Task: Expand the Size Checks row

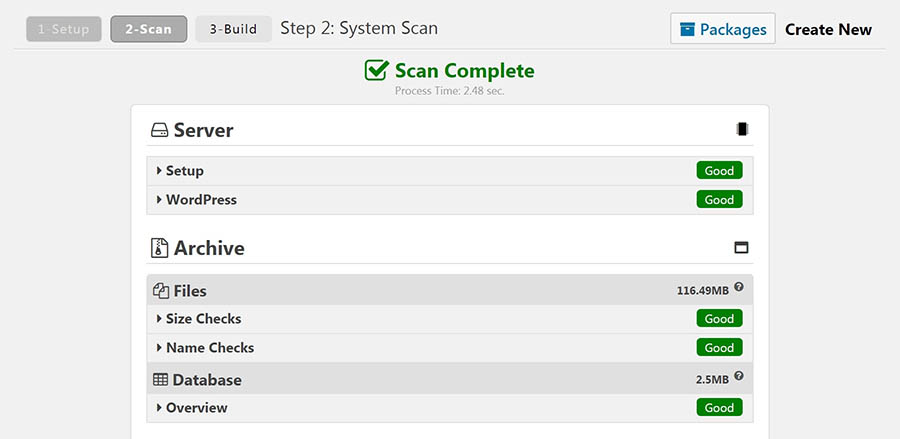Action: click(x=449, y=318)
